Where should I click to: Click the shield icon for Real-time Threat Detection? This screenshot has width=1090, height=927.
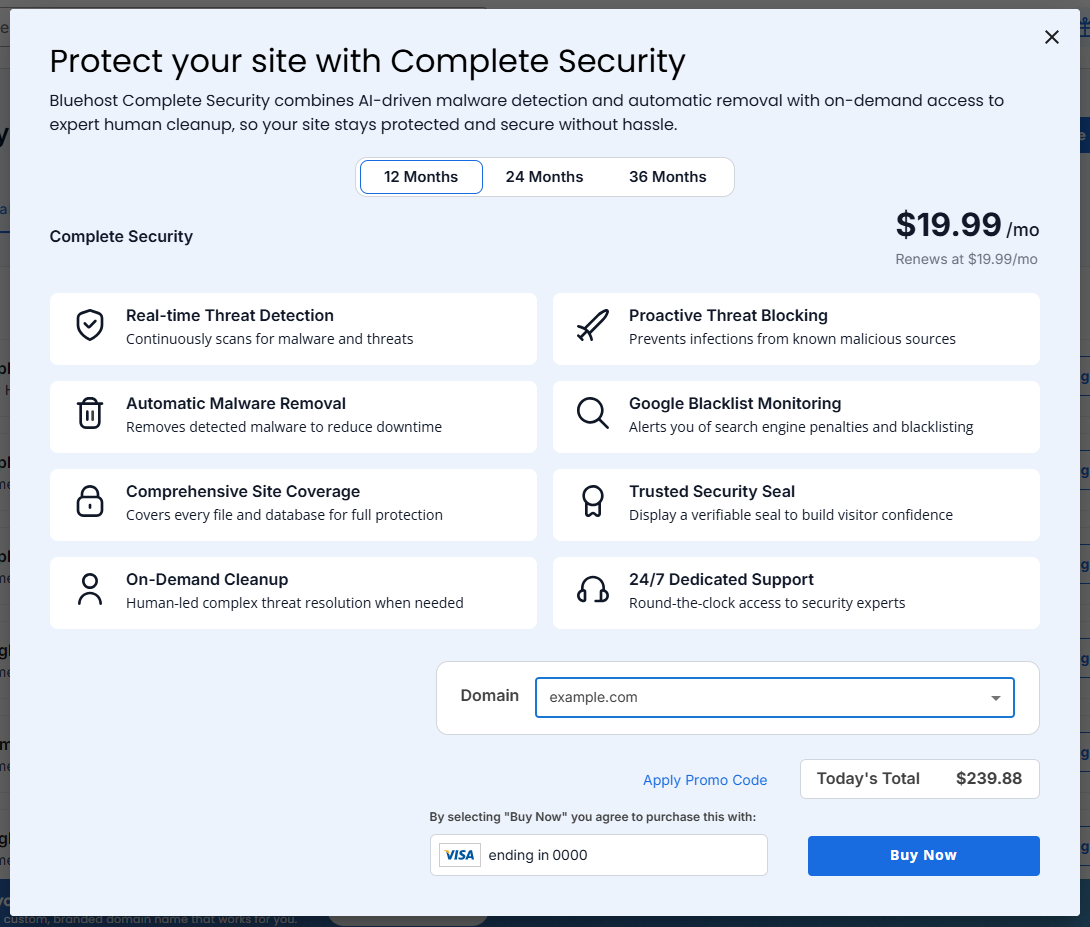(90, 325)
